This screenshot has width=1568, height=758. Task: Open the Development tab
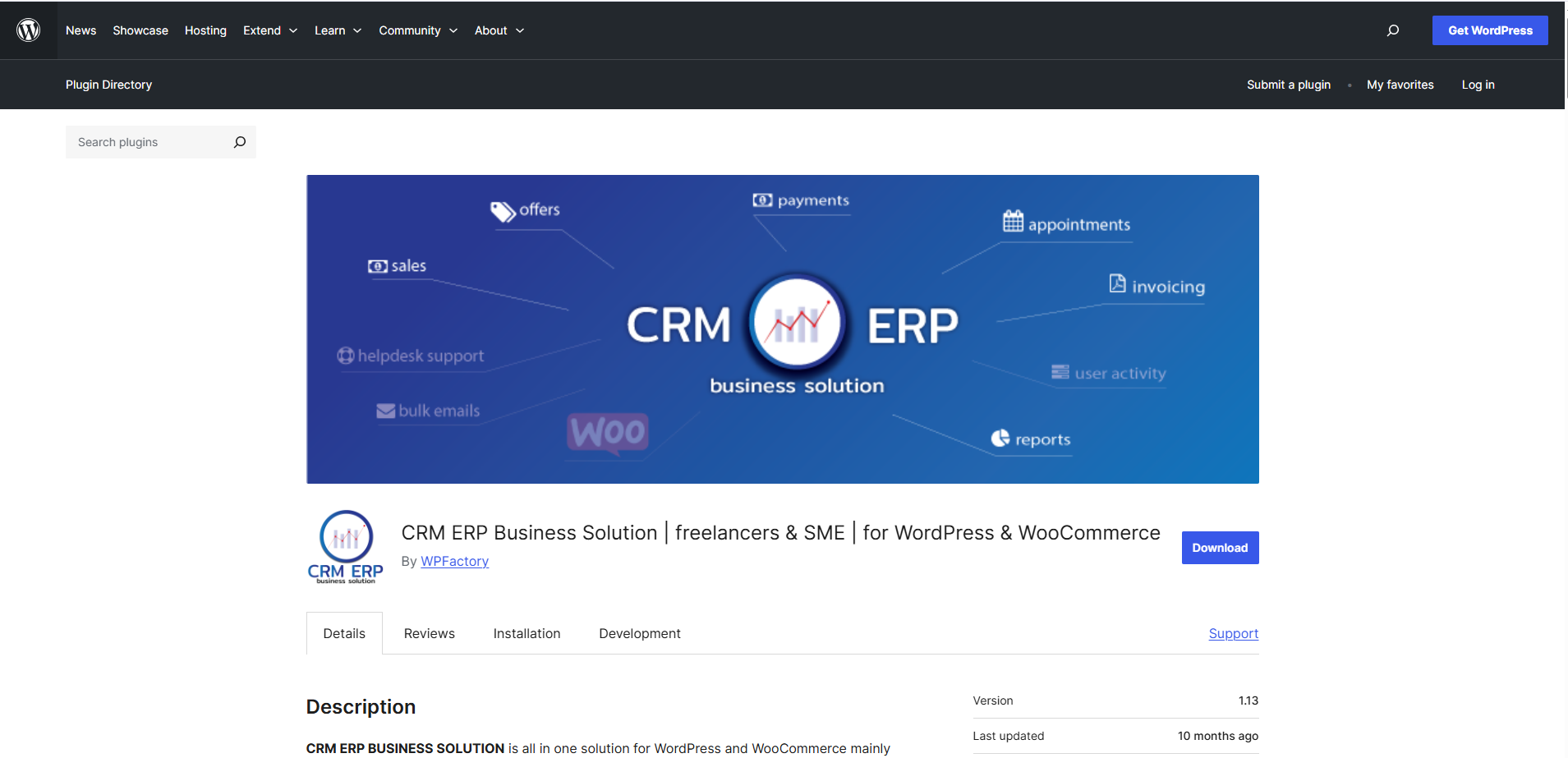pos(639,633)
